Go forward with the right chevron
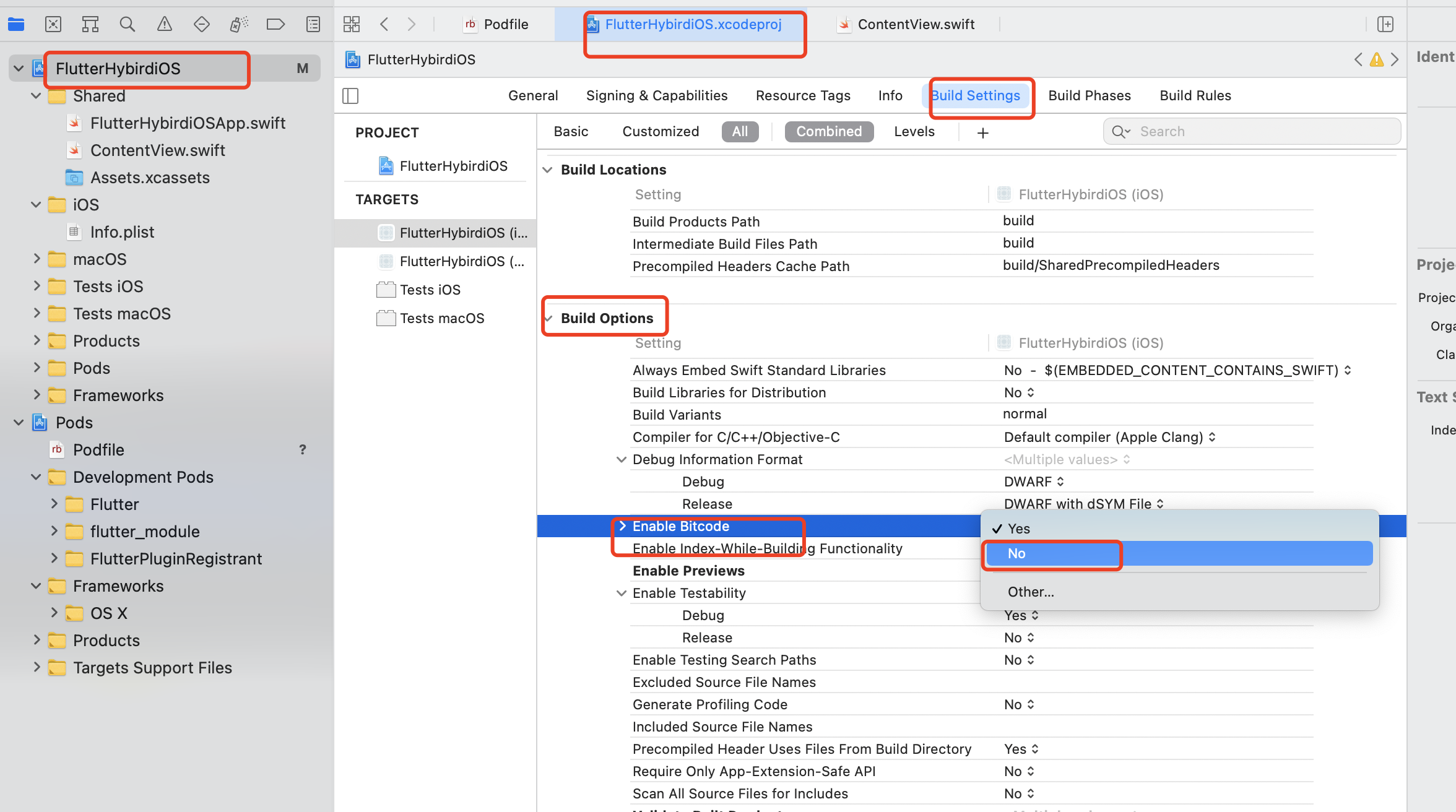Image resolution: width=1456 pixels, height=812 pixels. [412, 24]
